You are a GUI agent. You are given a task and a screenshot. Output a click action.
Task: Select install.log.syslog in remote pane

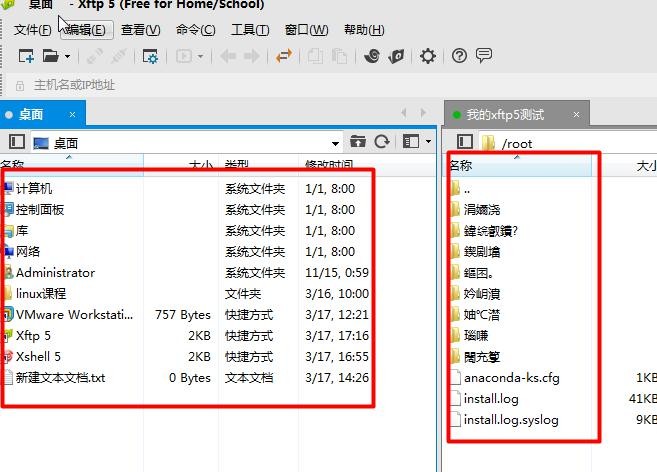[x=511, y=420]
